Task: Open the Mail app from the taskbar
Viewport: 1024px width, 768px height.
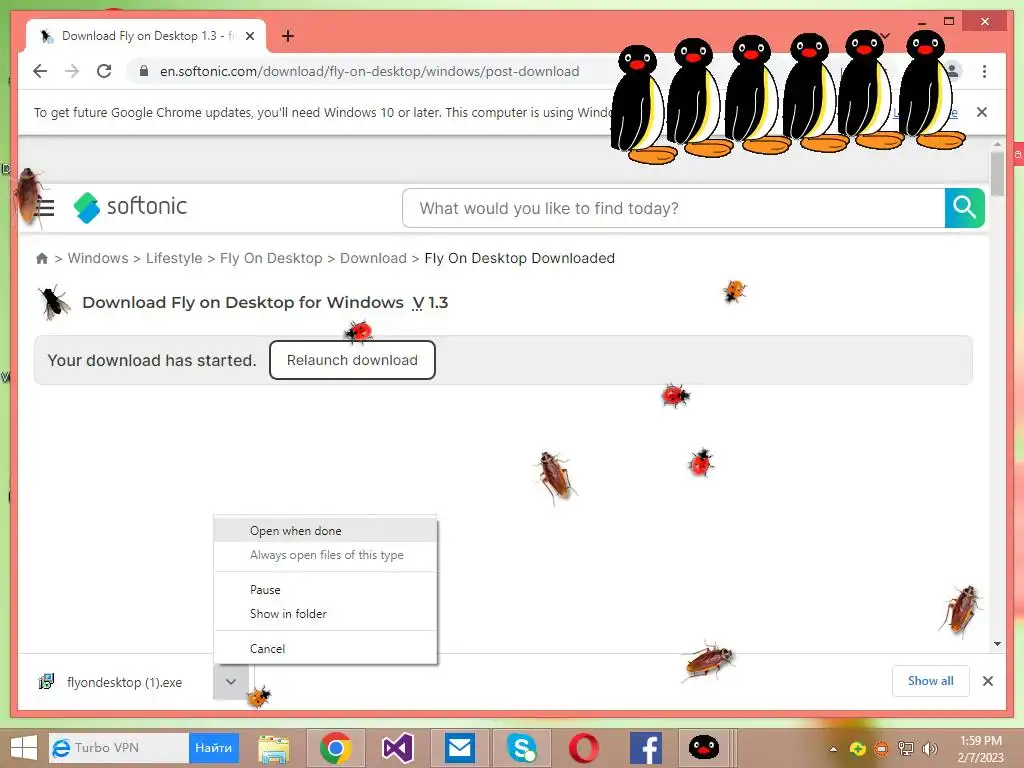Action: point(460,748)
